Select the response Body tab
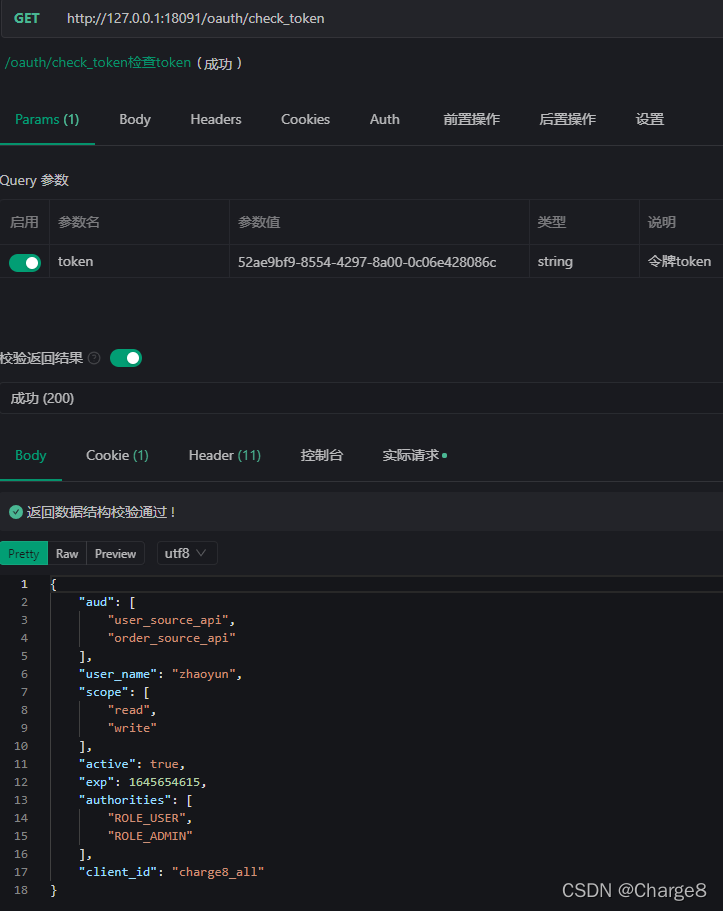723x911 pixels. [31, 456]
